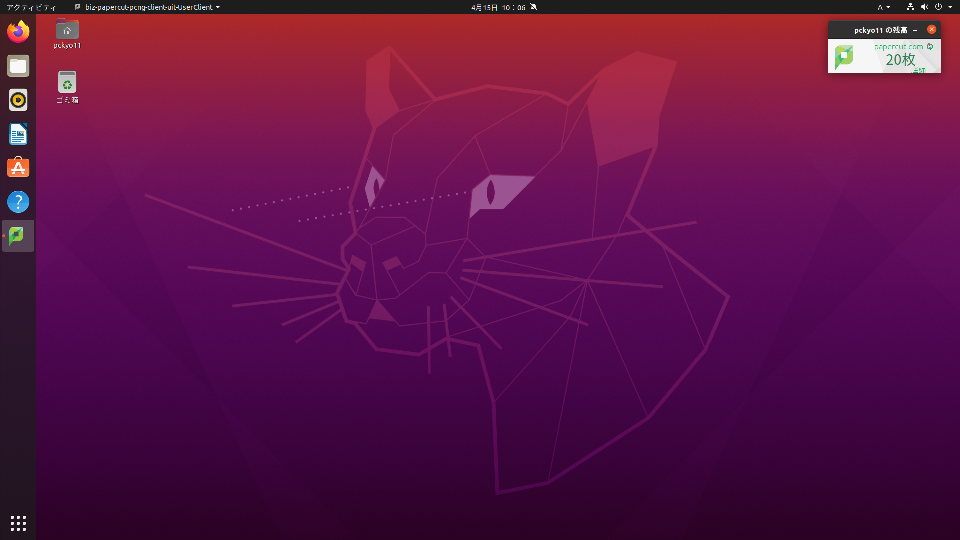
Task: Open the アクティビティ overview
Action: tap(31, 7)
